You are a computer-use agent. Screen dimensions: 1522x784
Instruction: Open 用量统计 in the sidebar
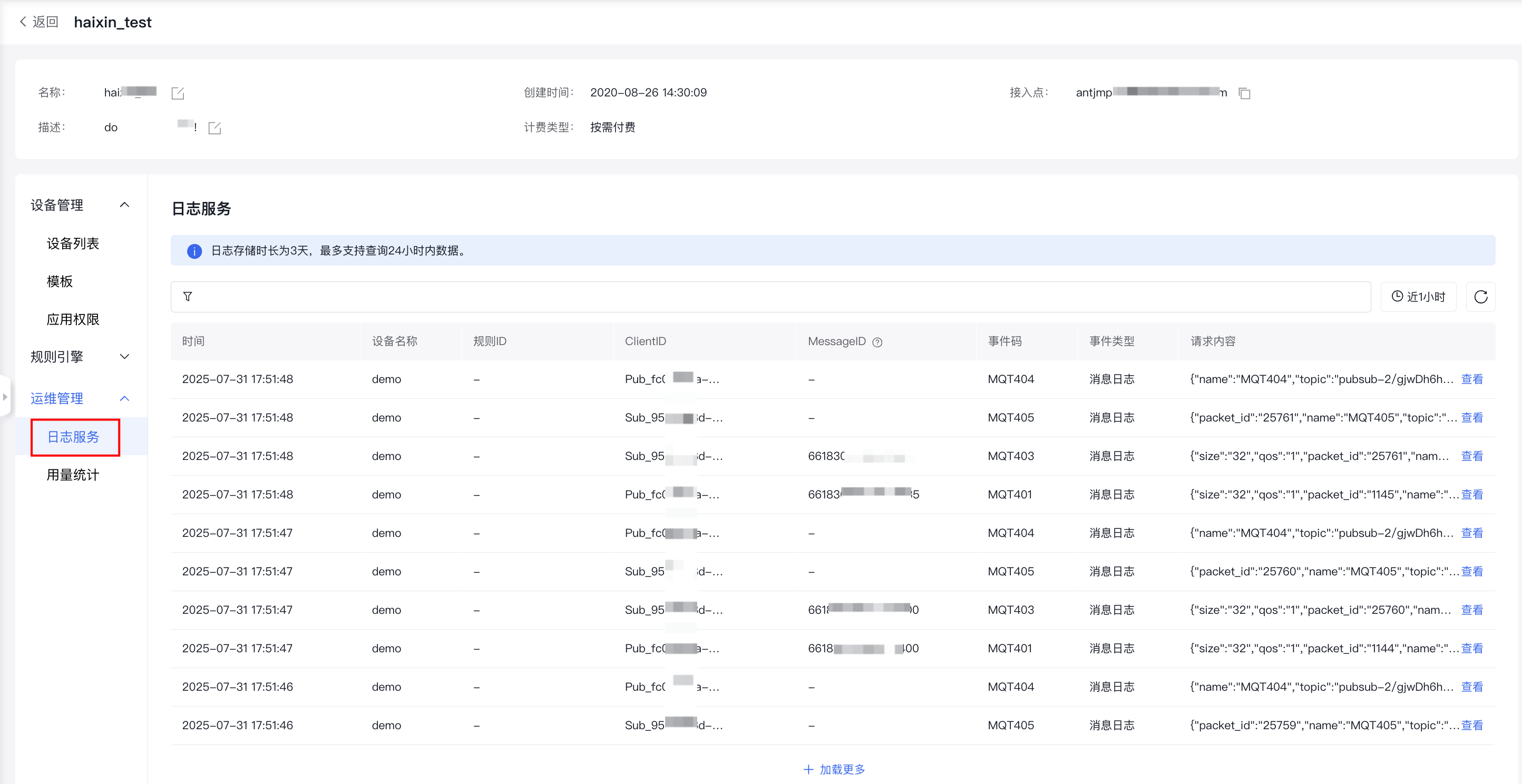(73, 475)
